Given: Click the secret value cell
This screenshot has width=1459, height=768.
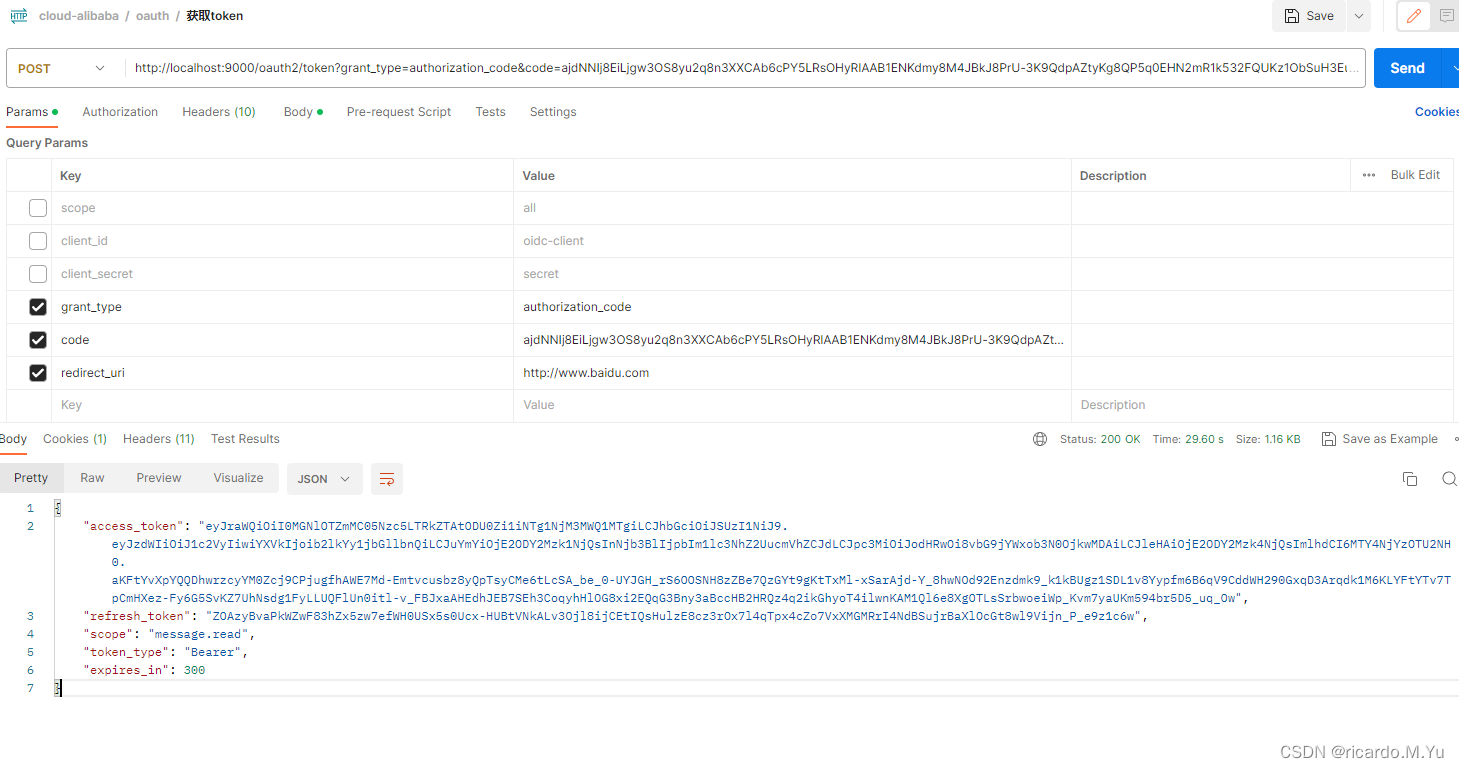Looking at the screenshot, I should (792, 274).
